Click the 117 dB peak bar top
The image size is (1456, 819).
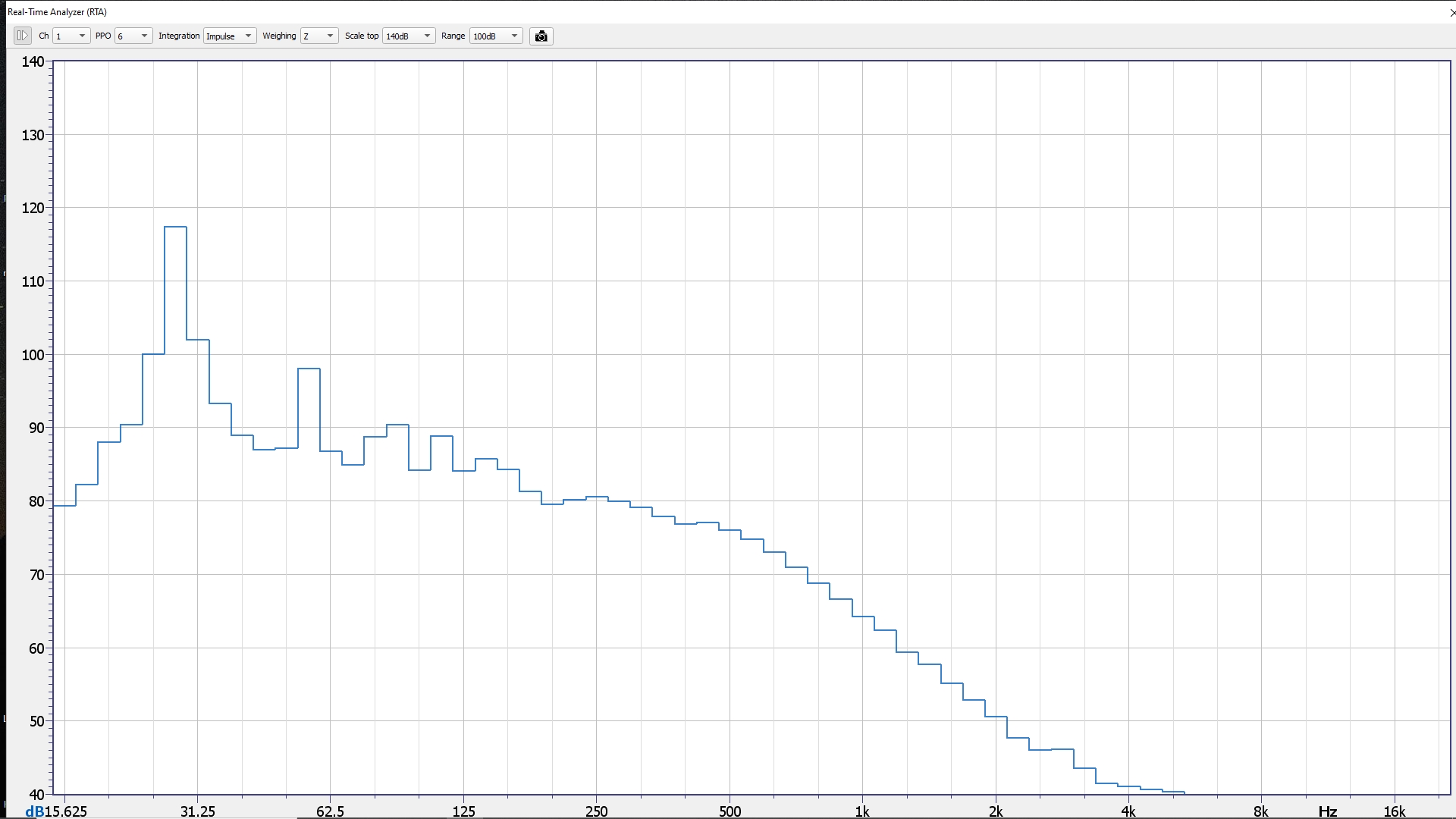coord(175,227)
